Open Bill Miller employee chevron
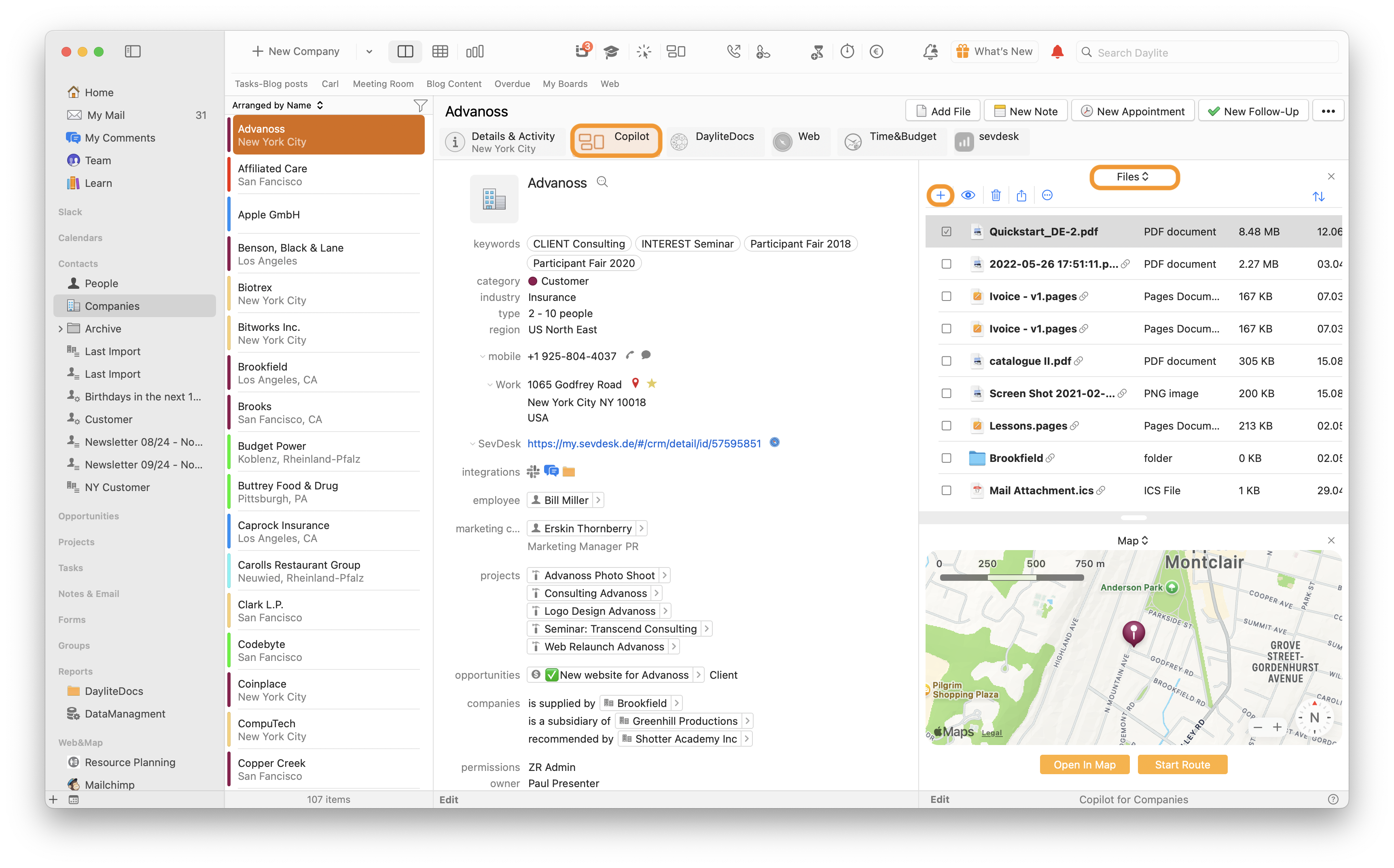The width and height of the screenshot is (1394, 868). click(x=597, y=500)
